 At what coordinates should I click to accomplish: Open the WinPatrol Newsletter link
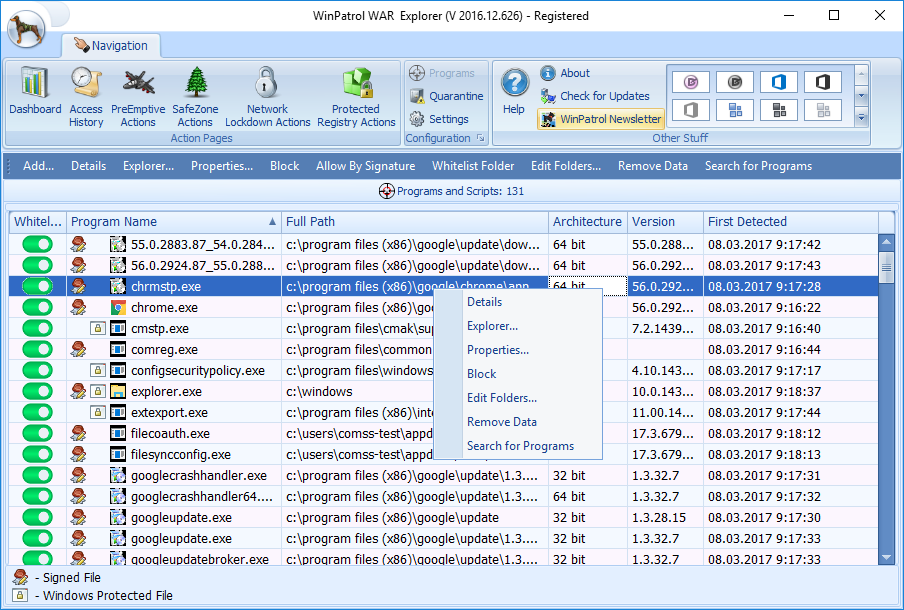pyautogui.click(x=600, y=119)
